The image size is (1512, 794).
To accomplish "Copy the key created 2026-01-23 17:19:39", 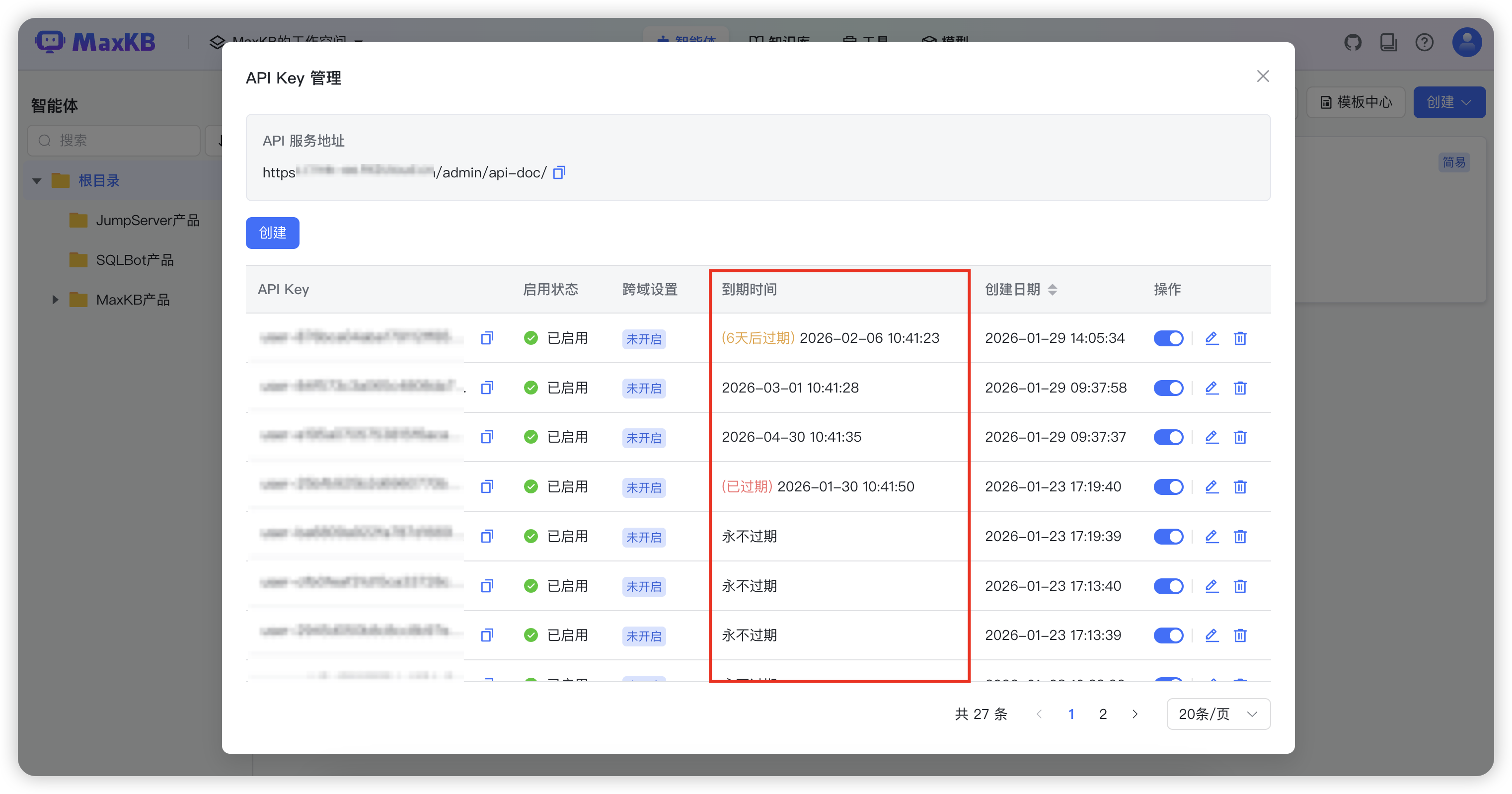I will tap(487, 536).
